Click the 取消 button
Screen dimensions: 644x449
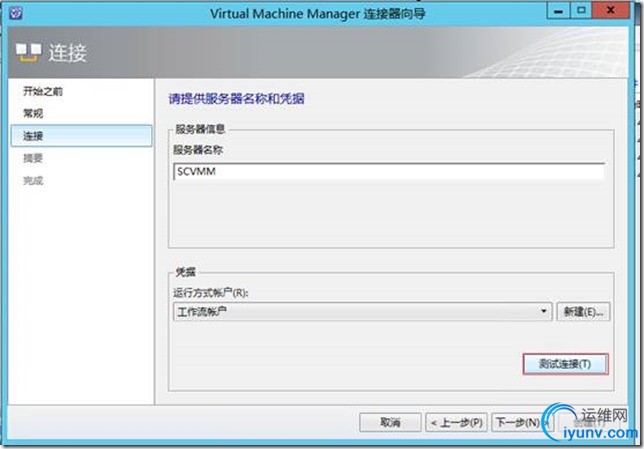[390, 422]
